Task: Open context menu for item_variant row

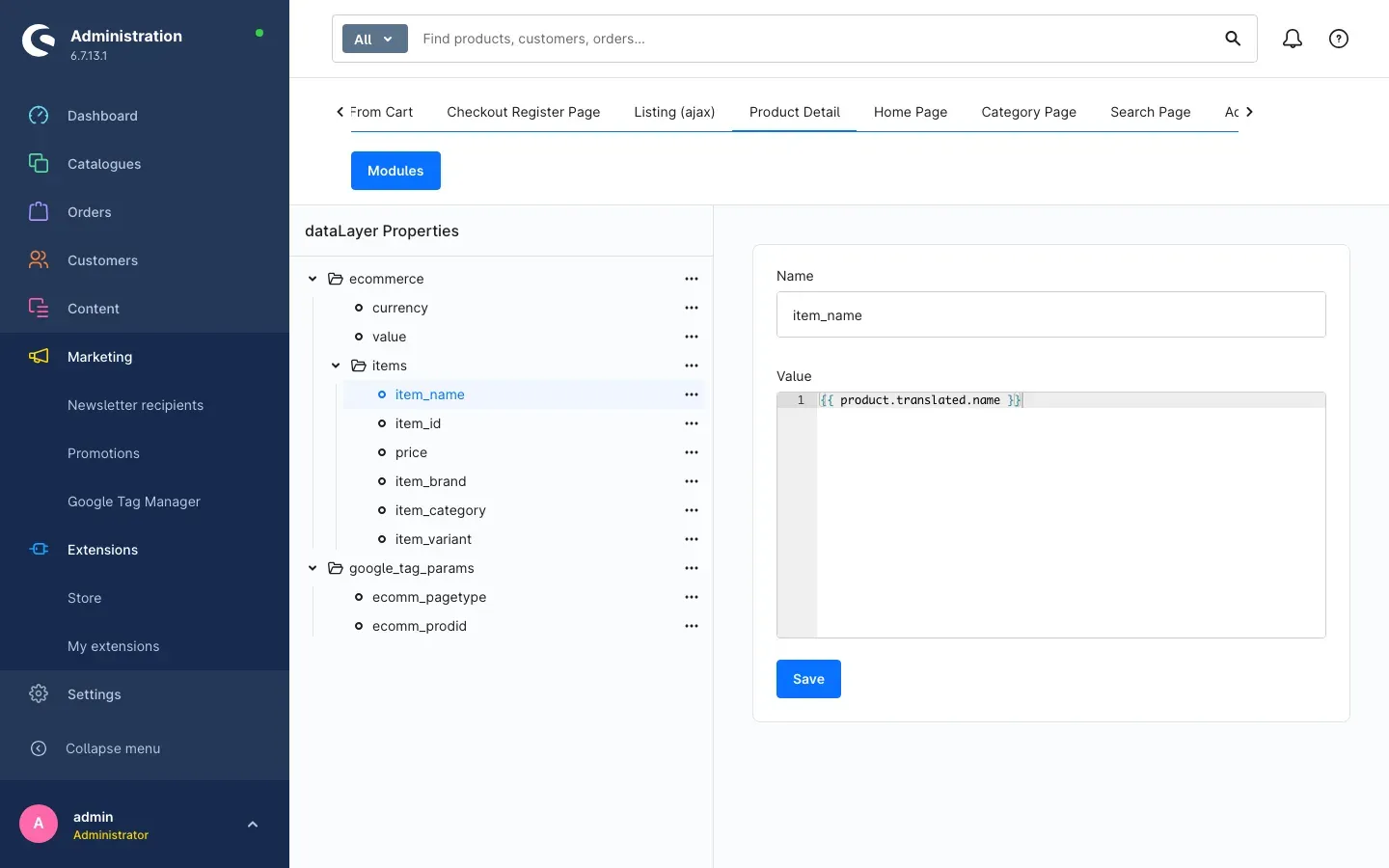Action: [x=692, y=539]
